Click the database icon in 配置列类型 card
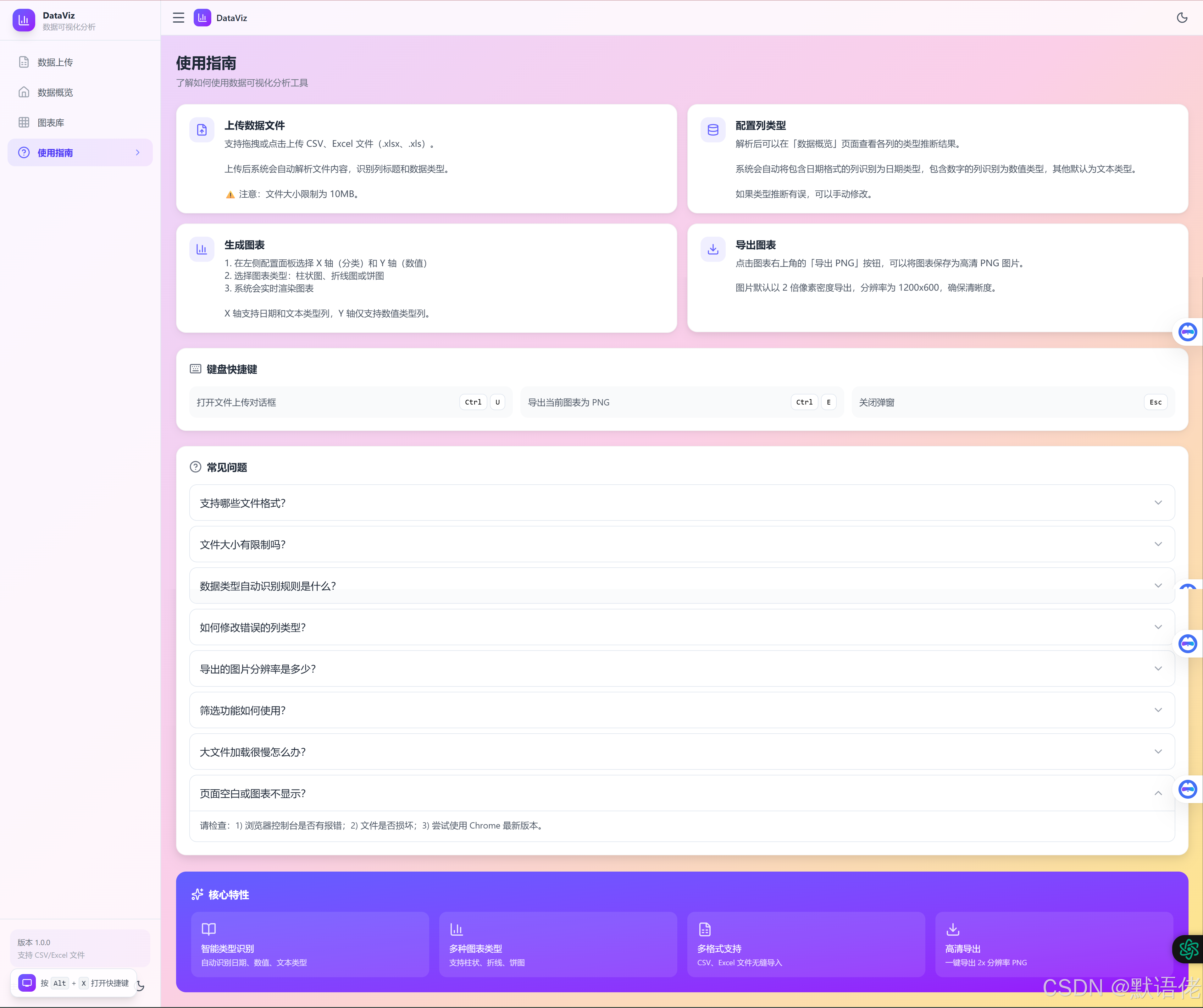The width and height of the screenshot is (1203, 1008). [712, 130]
